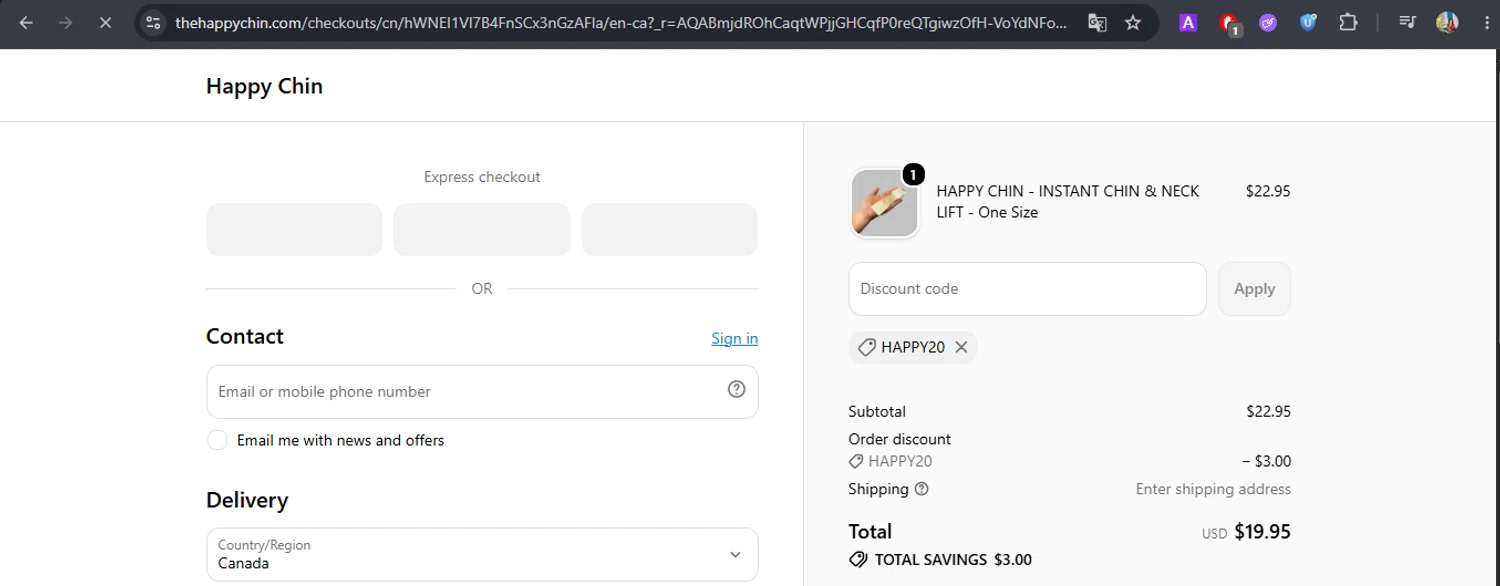Click the Delivery heading

[247, 500]
